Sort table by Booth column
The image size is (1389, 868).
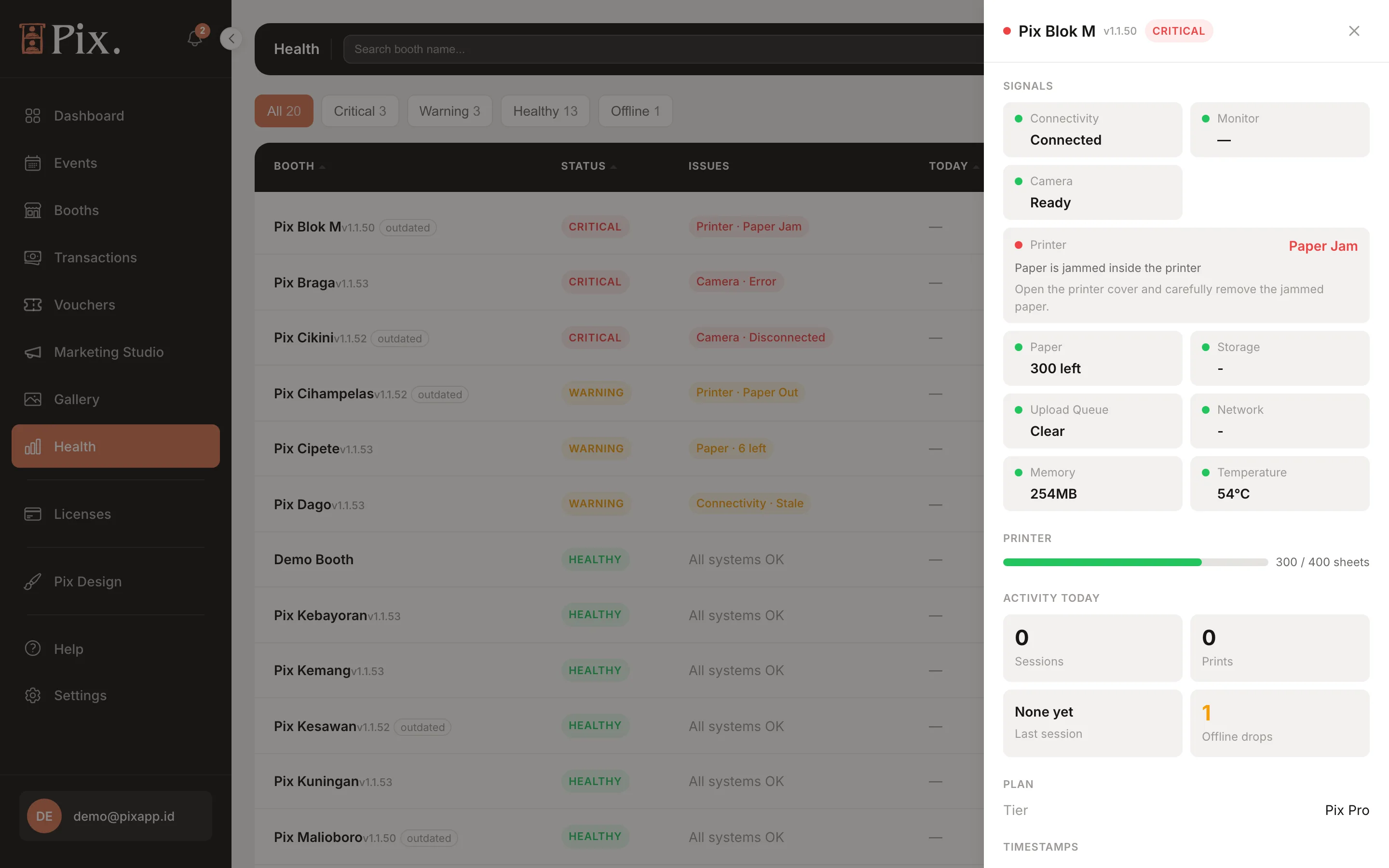tap(299, 166)
